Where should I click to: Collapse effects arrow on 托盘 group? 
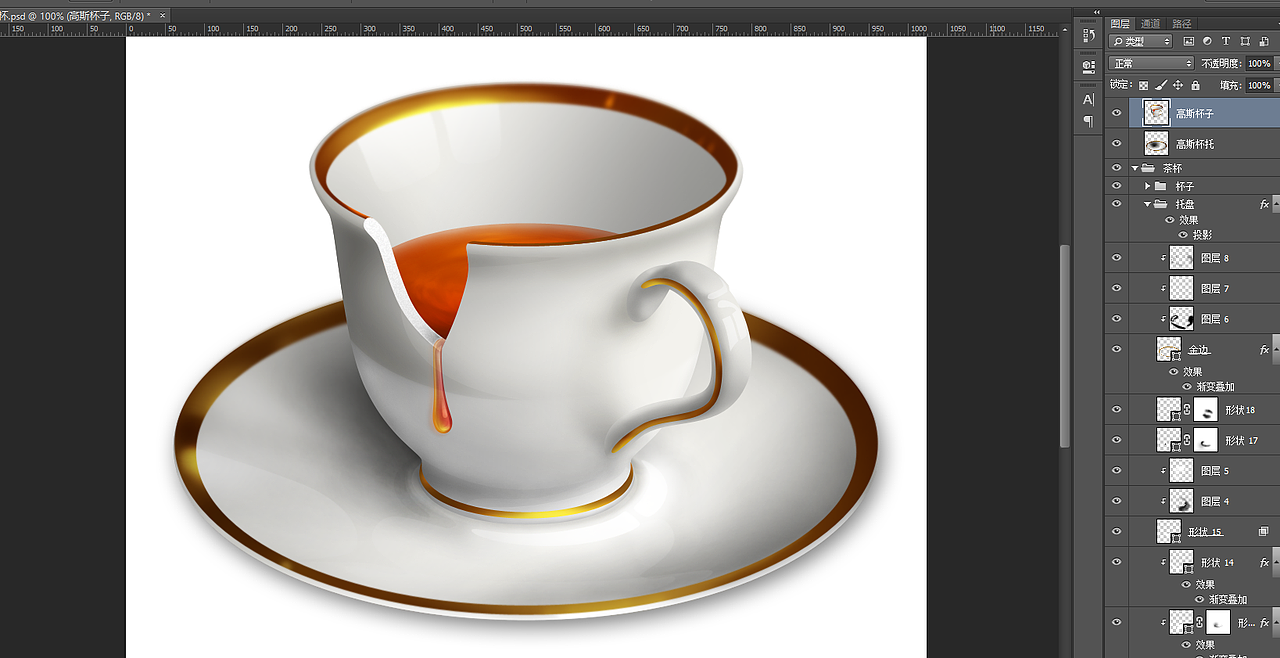1275,204
